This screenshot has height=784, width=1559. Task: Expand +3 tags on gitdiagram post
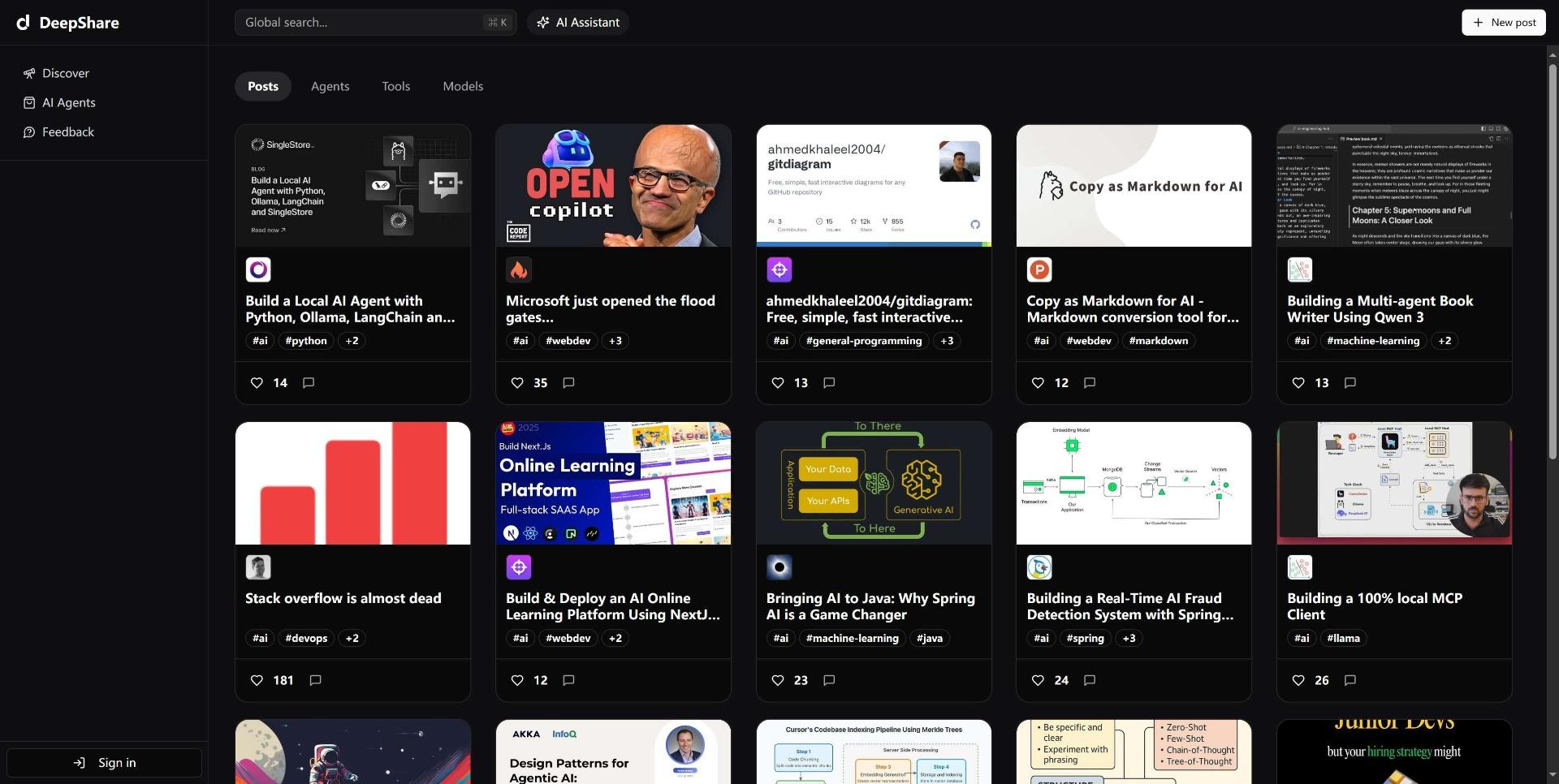[947, 341]
